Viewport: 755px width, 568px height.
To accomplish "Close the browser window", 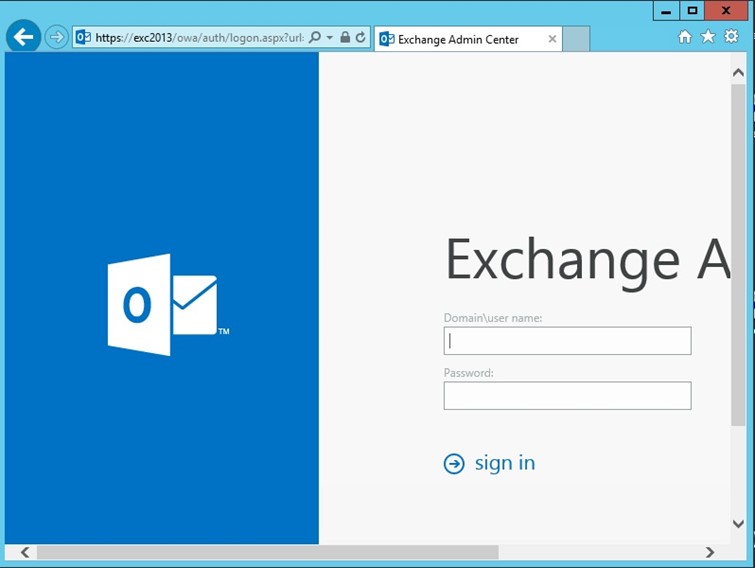I will click(x=726, y=11).
